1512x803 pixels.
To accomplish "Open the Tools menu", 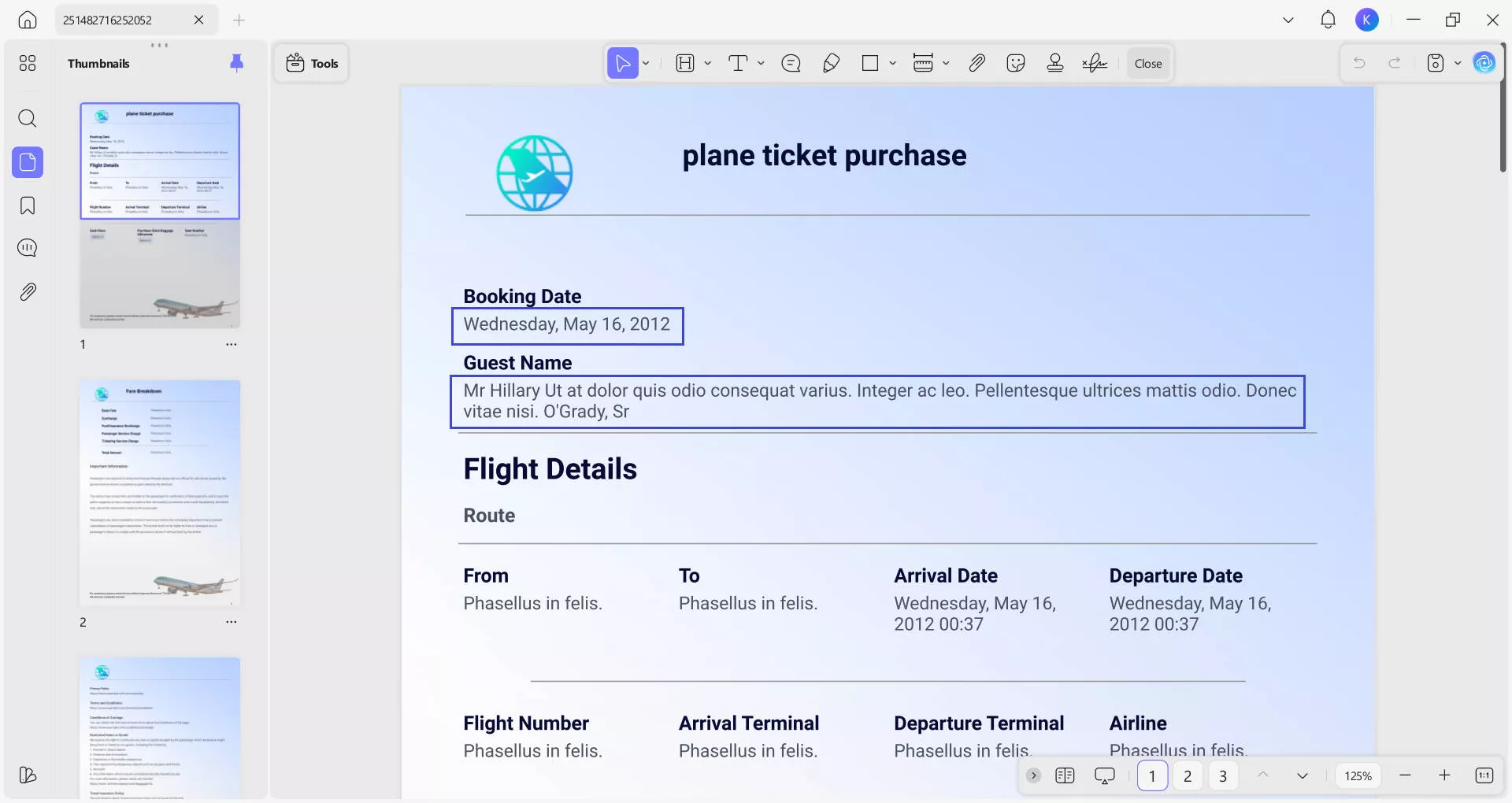I will (x=312, y=64).
